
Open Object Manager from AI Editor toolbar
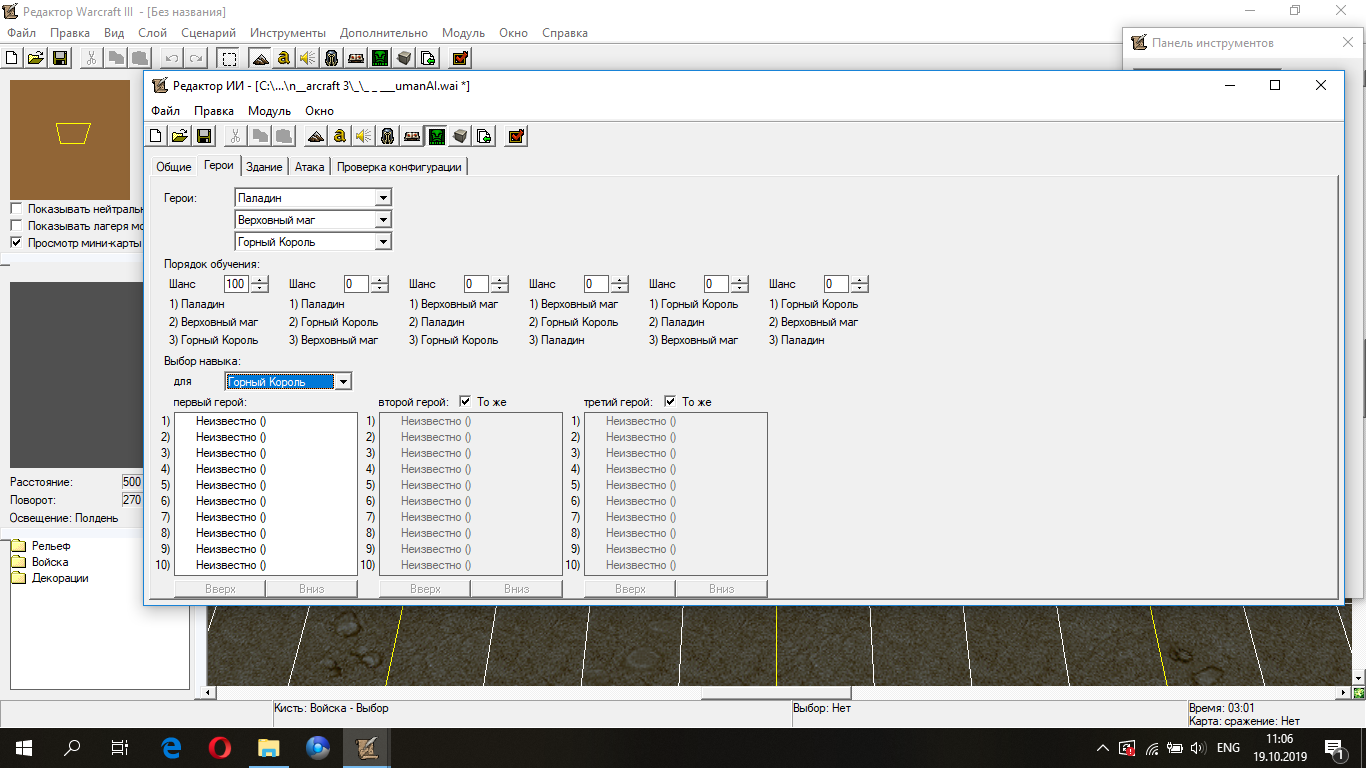(460, 136)
